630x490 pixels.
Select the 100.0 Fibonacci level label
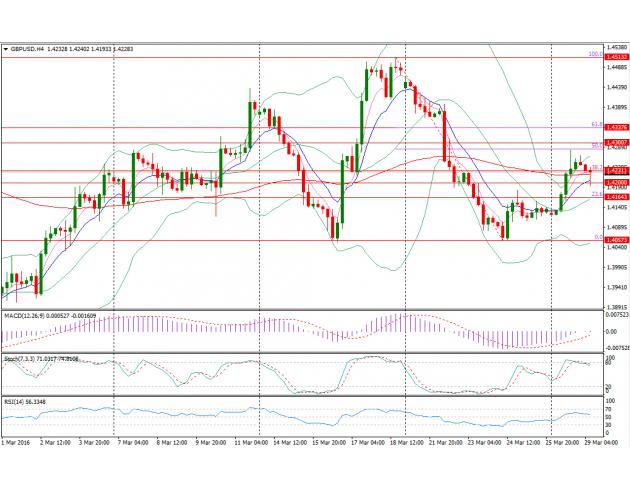point(593,54)
